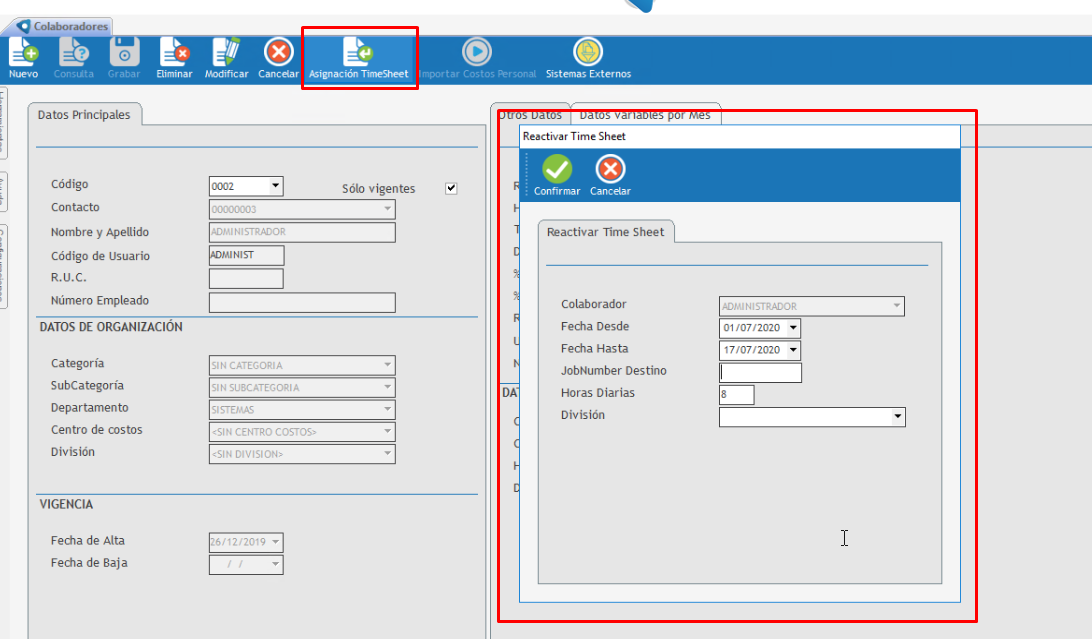Screen dimensions: 1092x639
Task: Click the R.U.C. input field
Action: (247, 278)
